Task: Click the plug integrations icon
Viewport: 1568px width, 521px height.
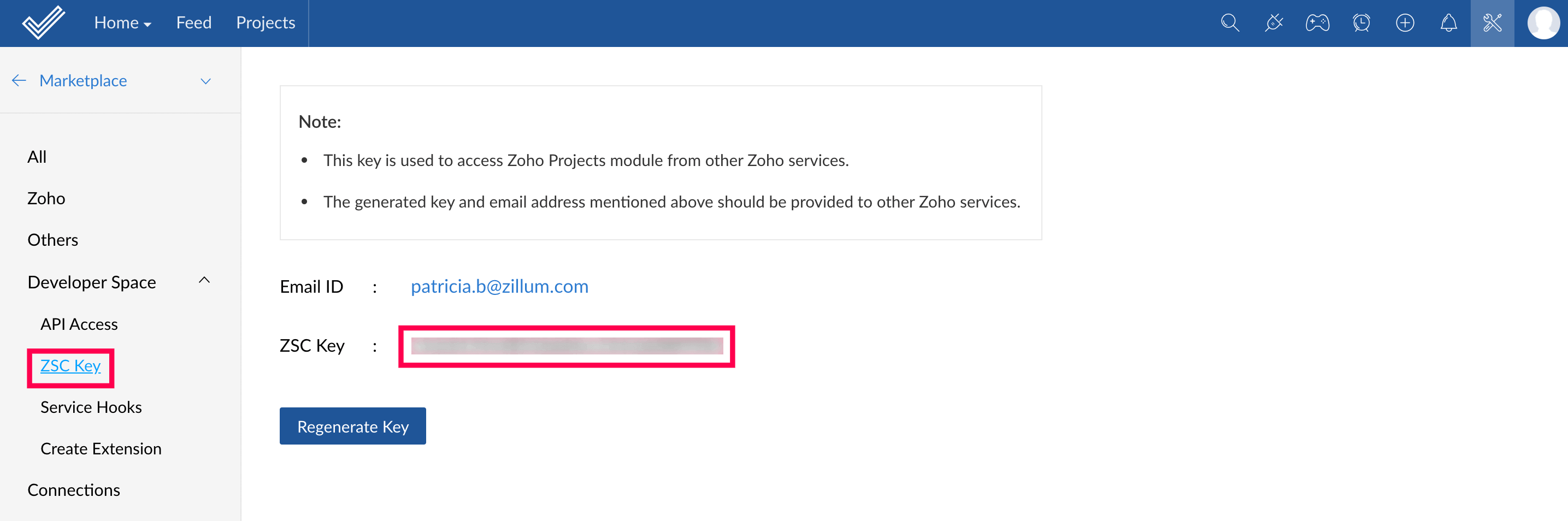Action: tap(1274, 23)
